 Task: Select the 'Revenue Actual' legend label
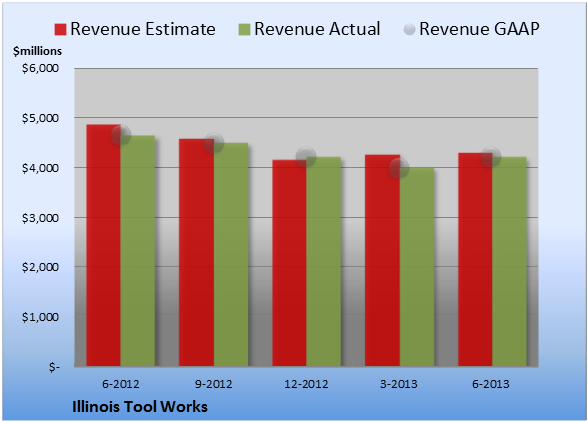(x=317, y=29)
